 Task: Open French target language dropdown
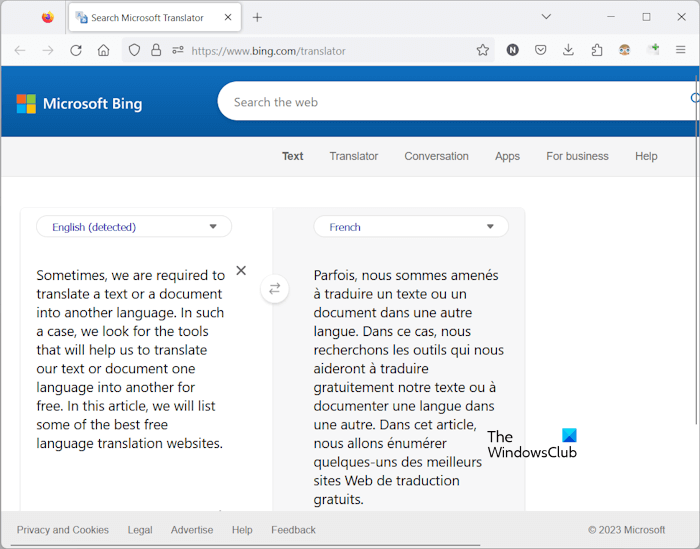410,227
